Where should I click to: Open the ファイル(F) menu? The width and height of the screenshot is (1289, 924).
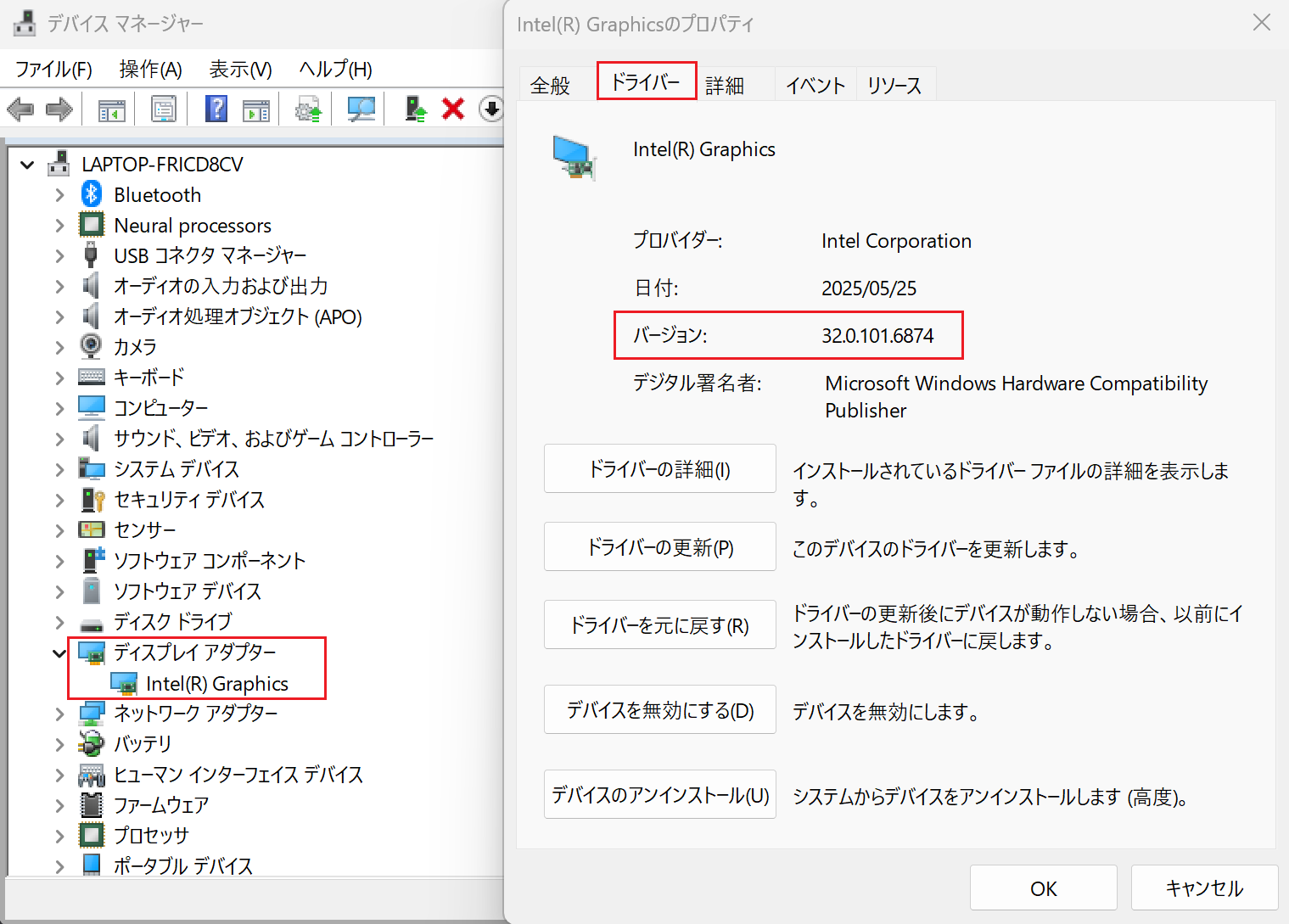(53, 69)
